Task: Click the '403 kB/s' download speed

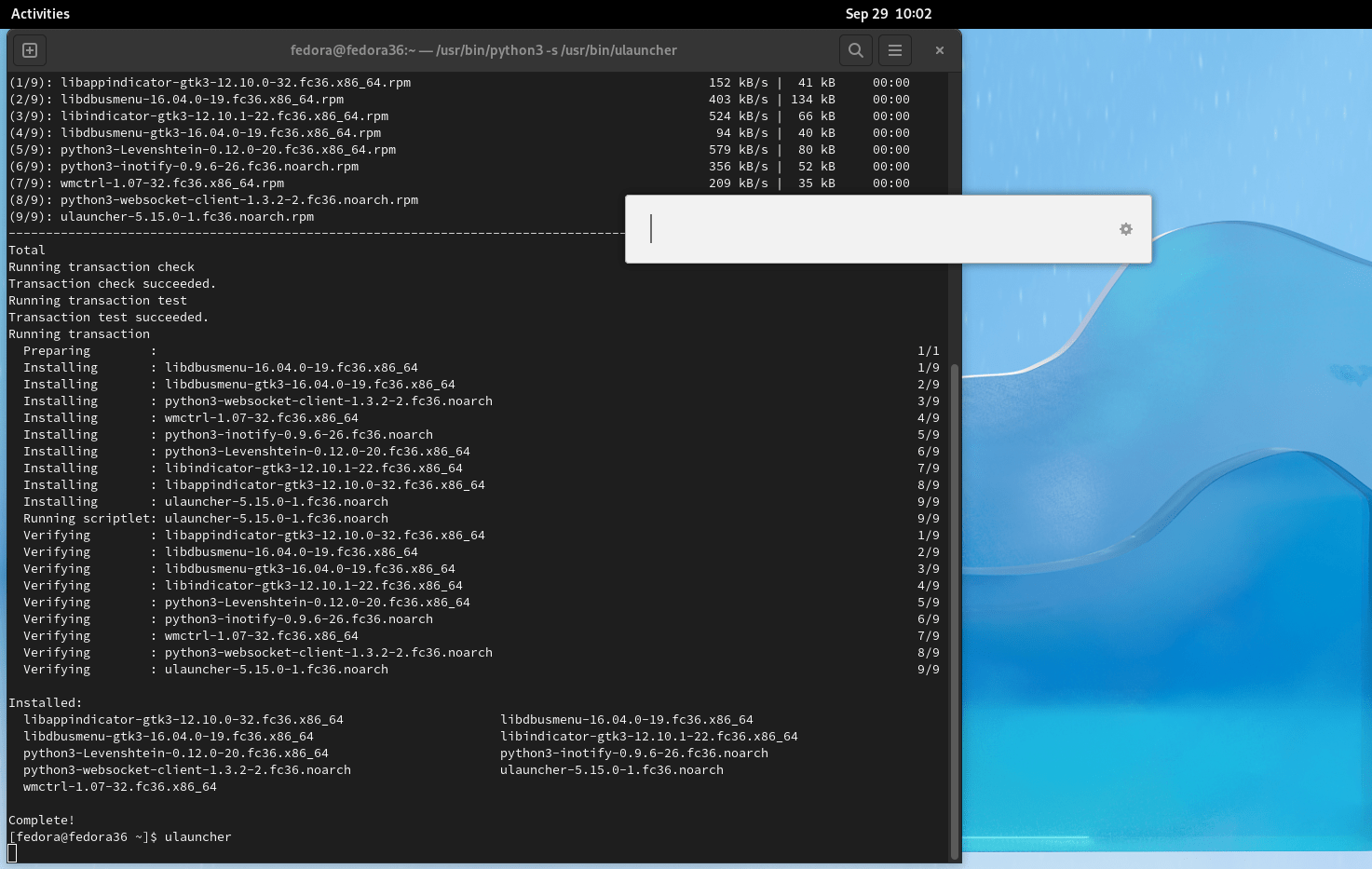Action: point(739,100)
